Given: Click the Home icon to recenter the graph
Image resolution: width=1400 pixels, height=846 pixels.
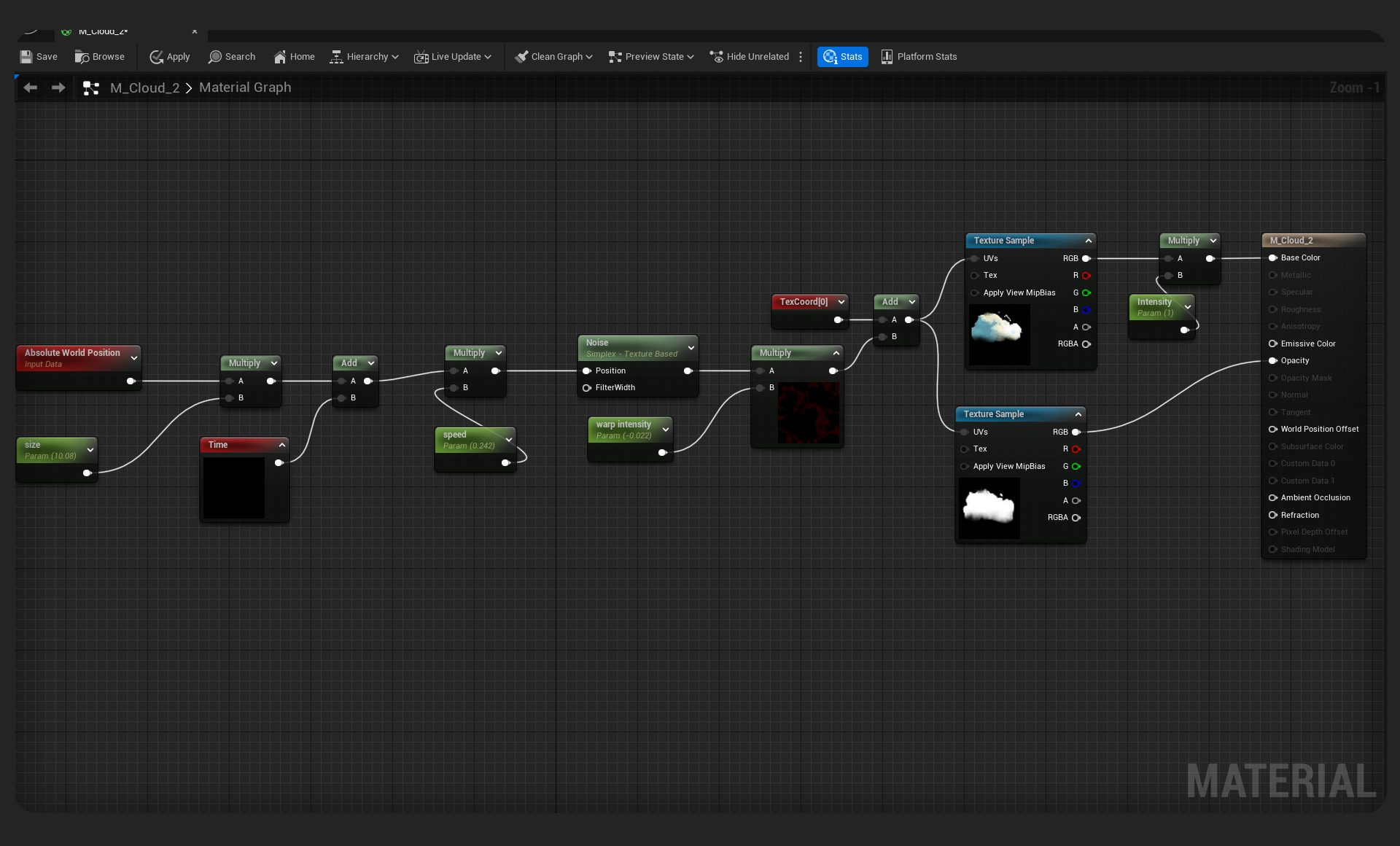Looking at the screenshot, I should (280, 57).
